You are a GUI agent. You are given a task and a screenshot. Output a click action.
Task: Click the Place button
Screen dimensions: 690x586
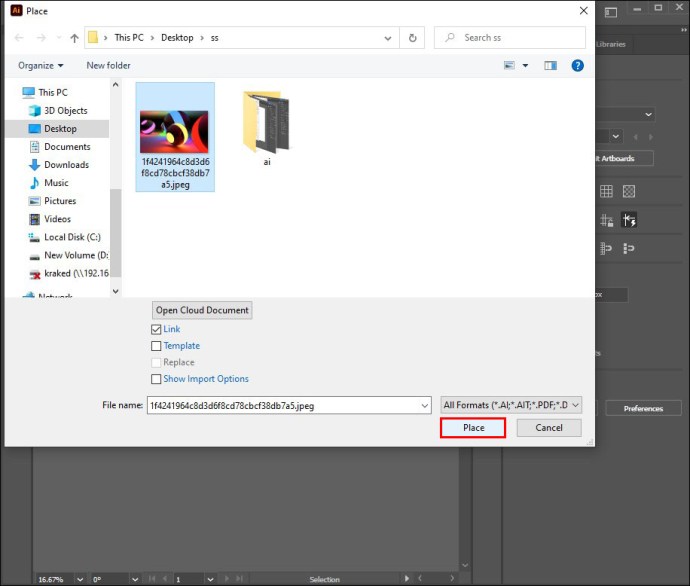473,428
